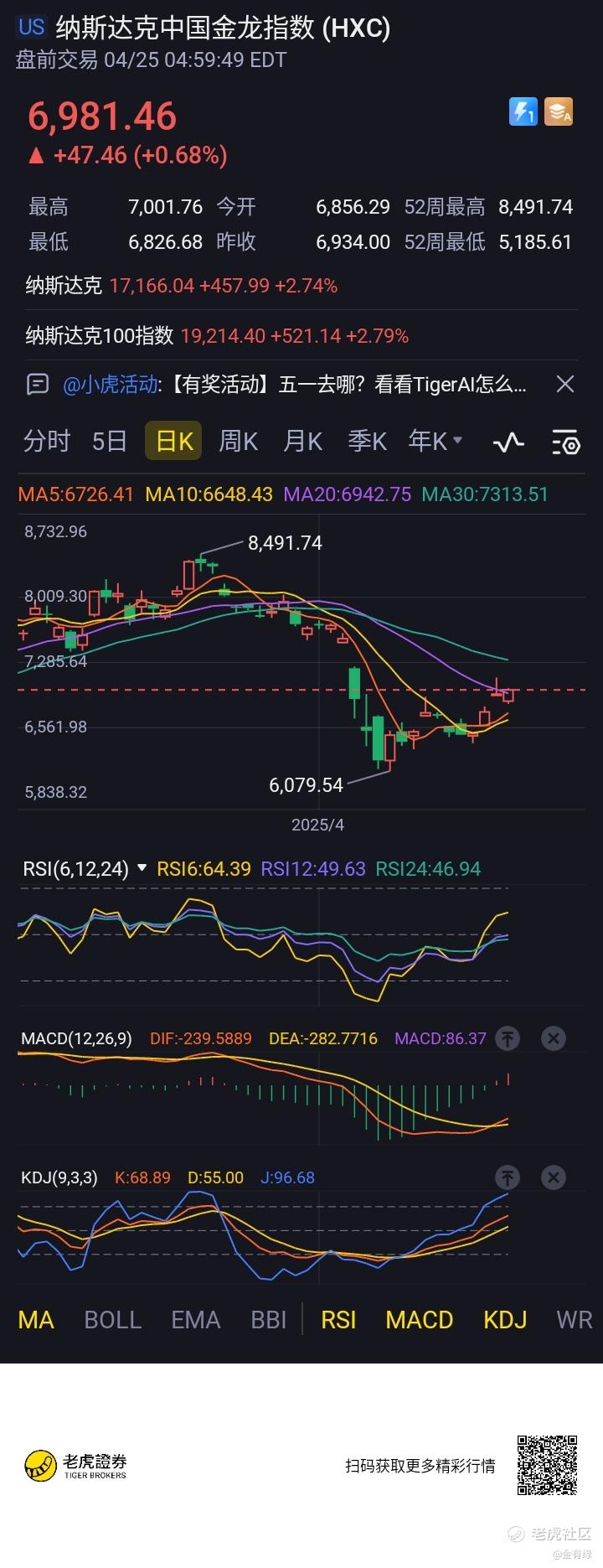Tap the US market badge
The image size is (603, 1568).
(x=32, y=28)
